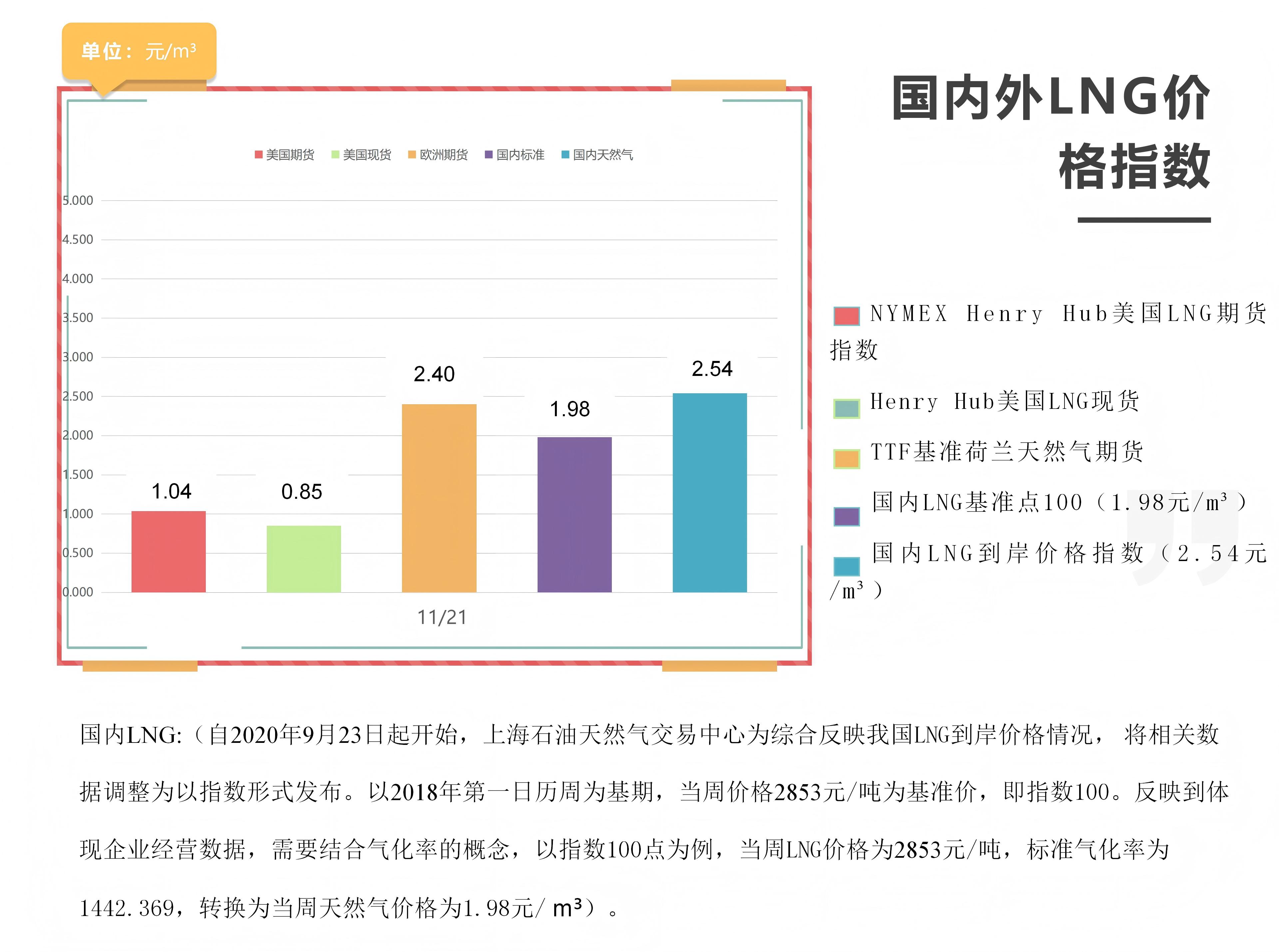Click the 5.000 y-axis label
Viewport: 1279px width, 952px height.
click(x=78, y=200)
